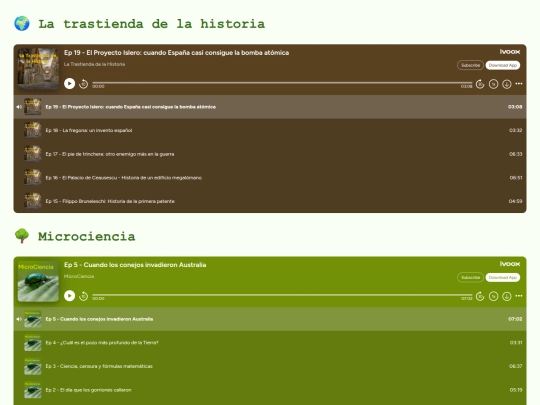Image resolution: width=540 pixels, height=405 pixels.
Task: Click thumbnail of Ep 16 Palacio de Ceausescu
Action: point(33,178)
